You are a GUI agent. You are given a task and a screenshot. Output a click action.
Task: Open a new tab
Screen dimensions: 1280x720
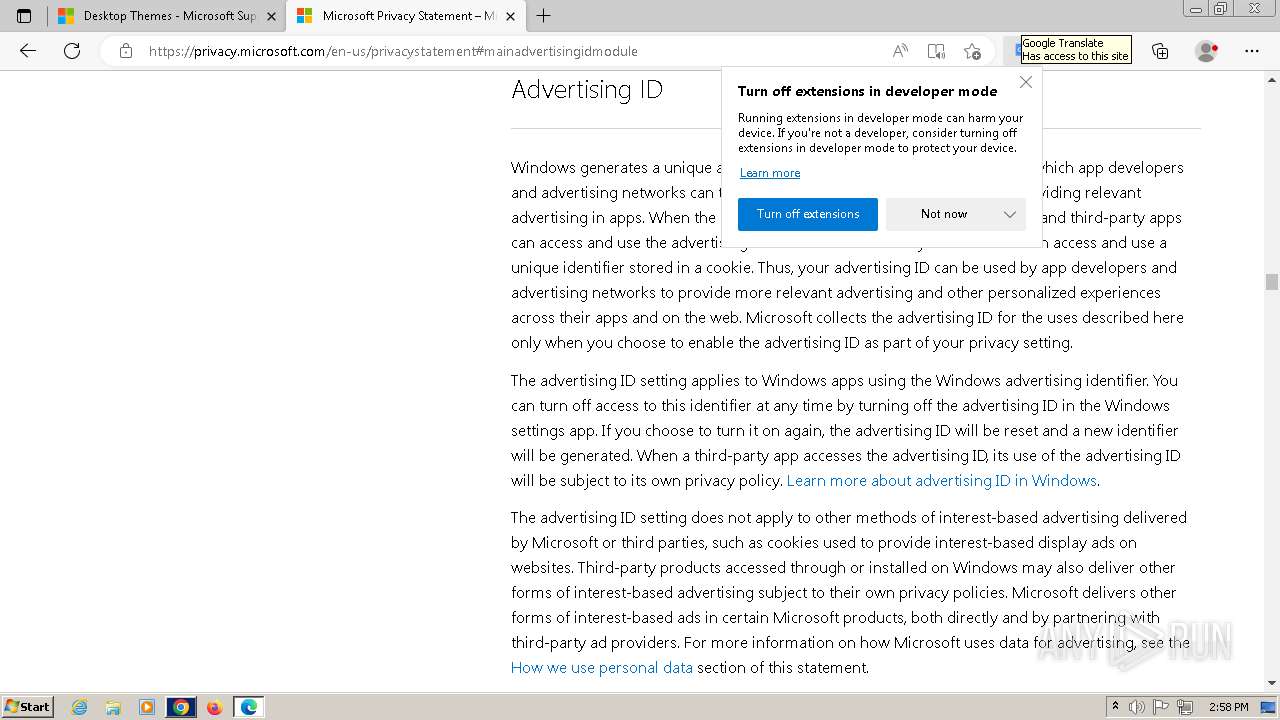click(x=543, y=16)
